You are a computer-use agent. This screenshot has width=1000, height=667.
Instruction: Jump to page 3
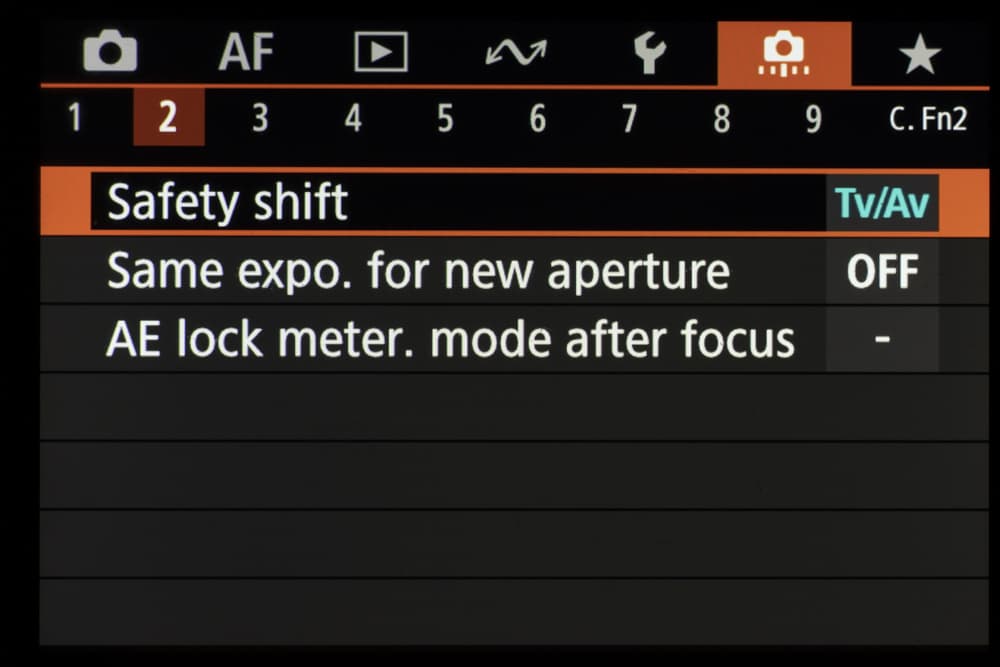pyautogui.click(x=260, y=119)
